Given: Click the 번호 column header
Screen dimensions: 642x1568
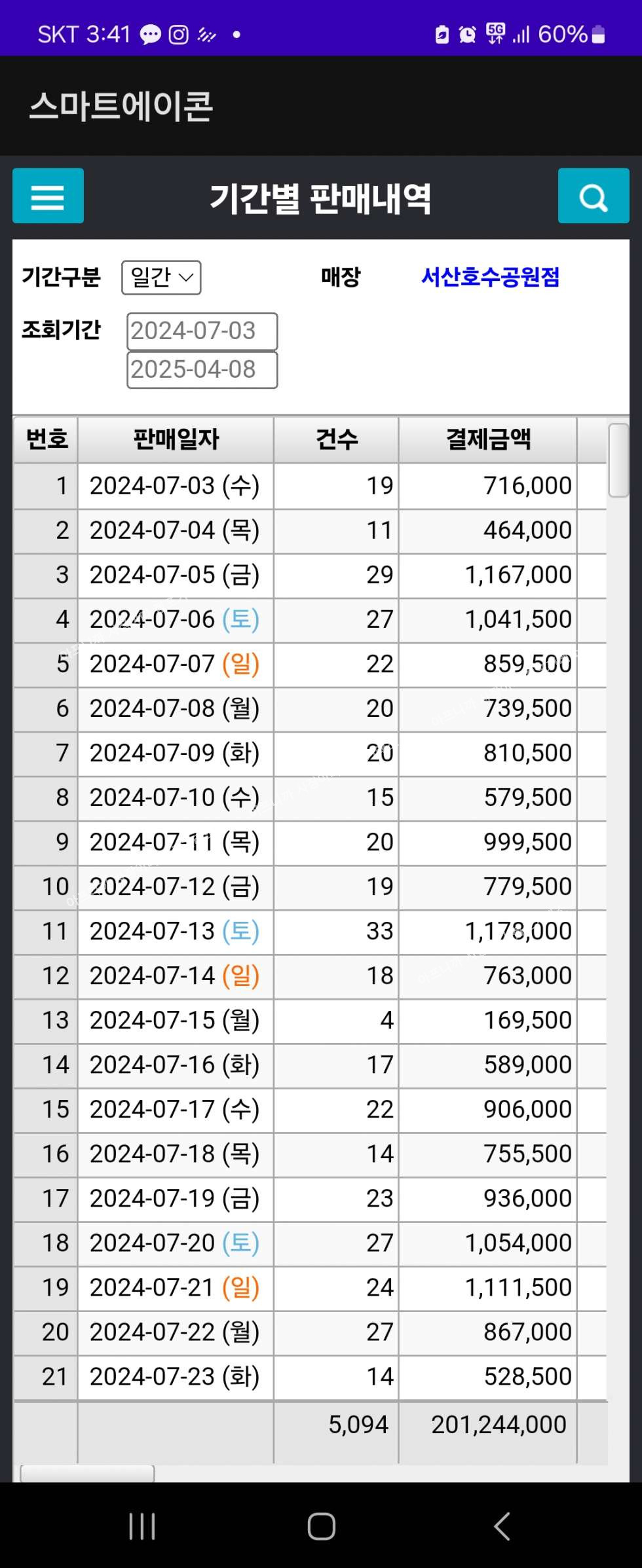Looking at the screenshot, I should pyautogui.click(x=47, y=439).
